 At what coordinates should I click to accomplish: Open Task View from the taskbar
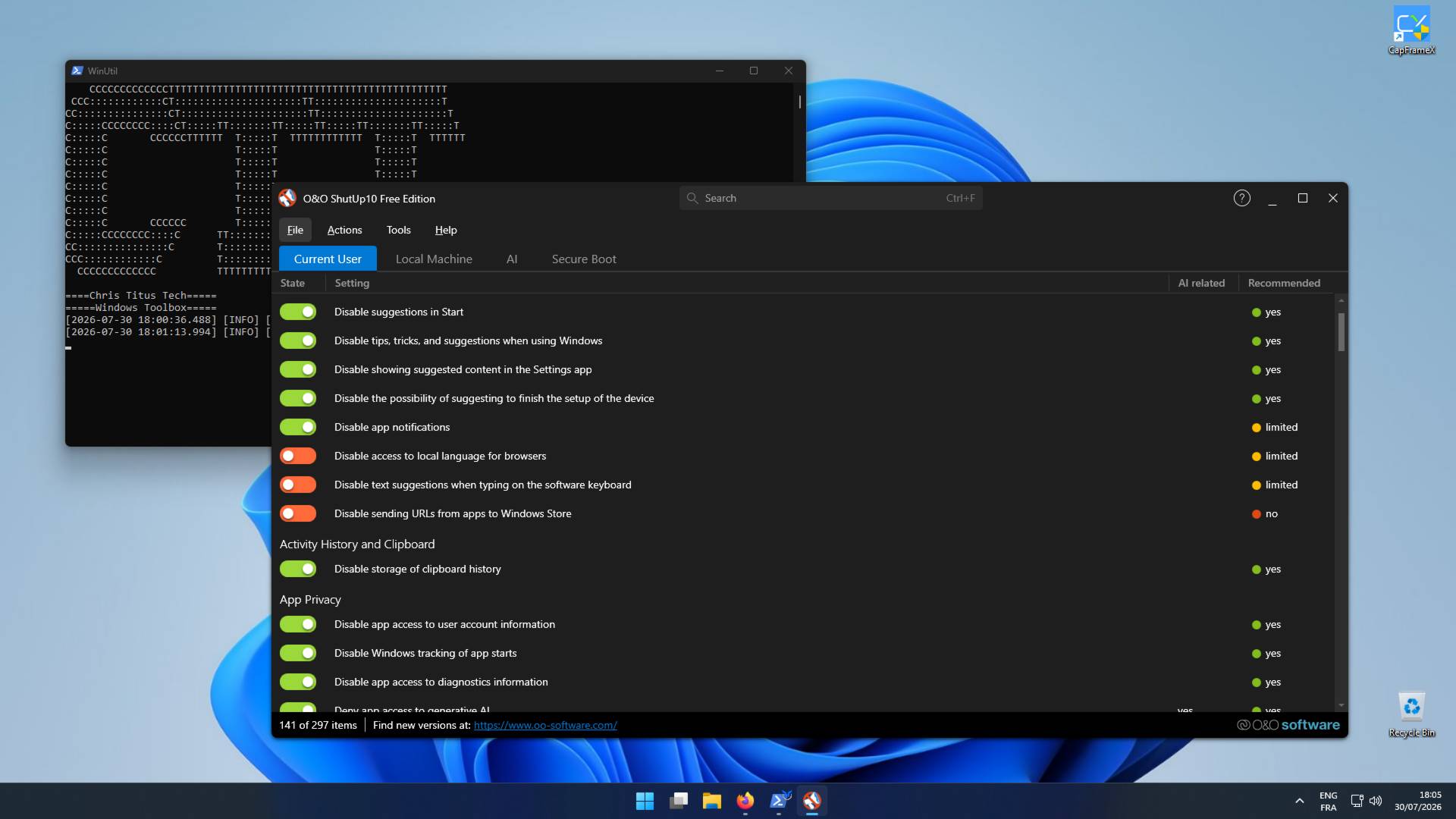coord(678,801)
